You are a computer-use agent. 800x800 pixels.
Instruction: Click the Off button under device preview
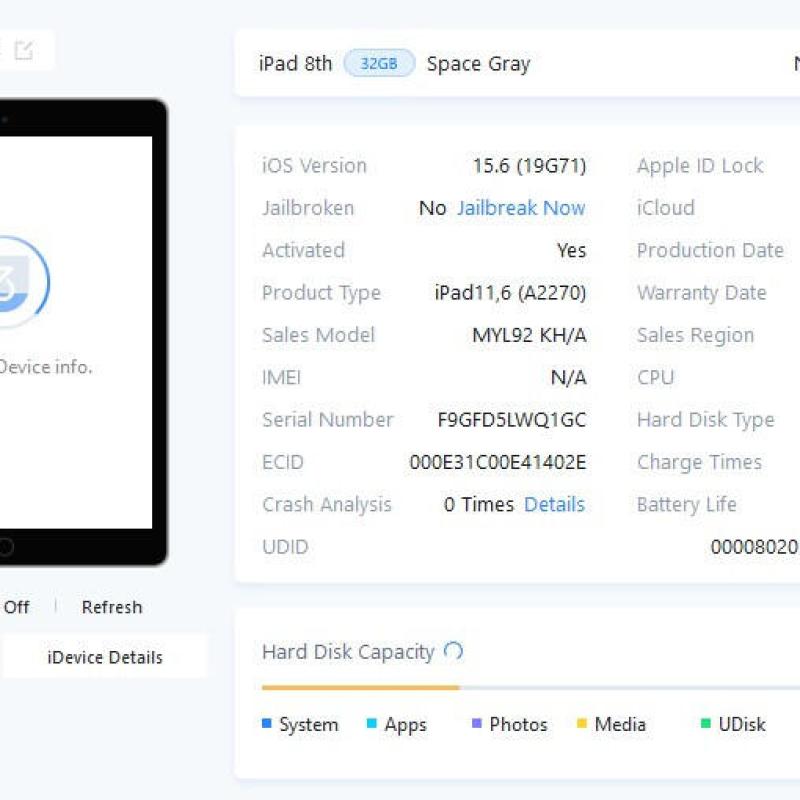click(16, 607)
